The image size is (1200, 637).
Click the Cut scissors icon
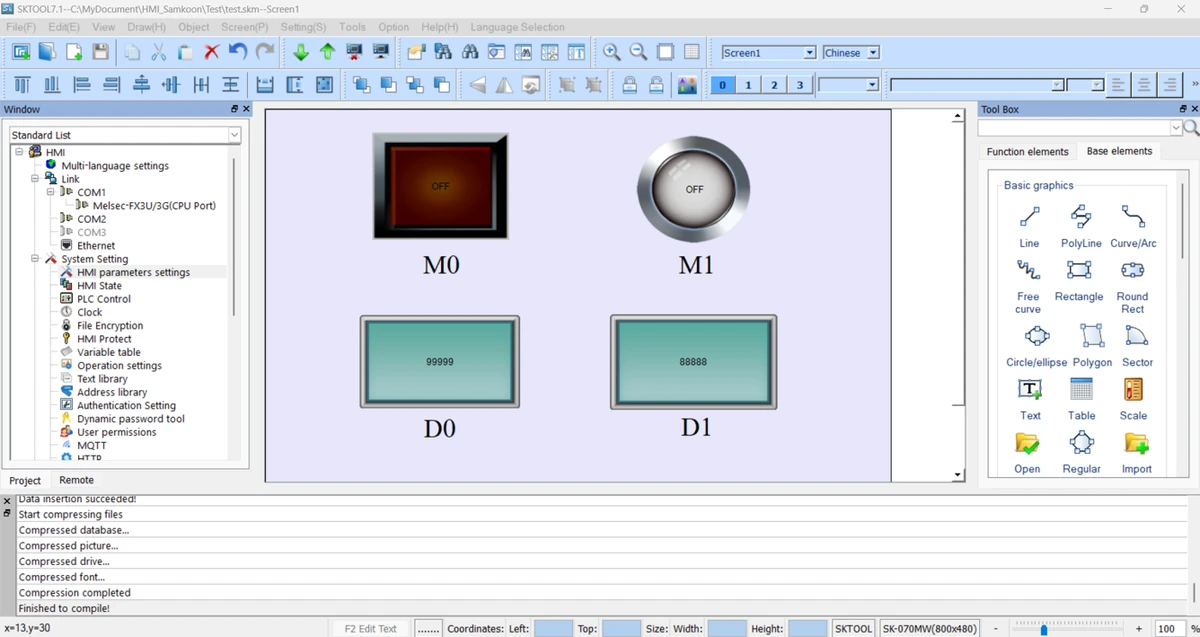tap(158, 52)
